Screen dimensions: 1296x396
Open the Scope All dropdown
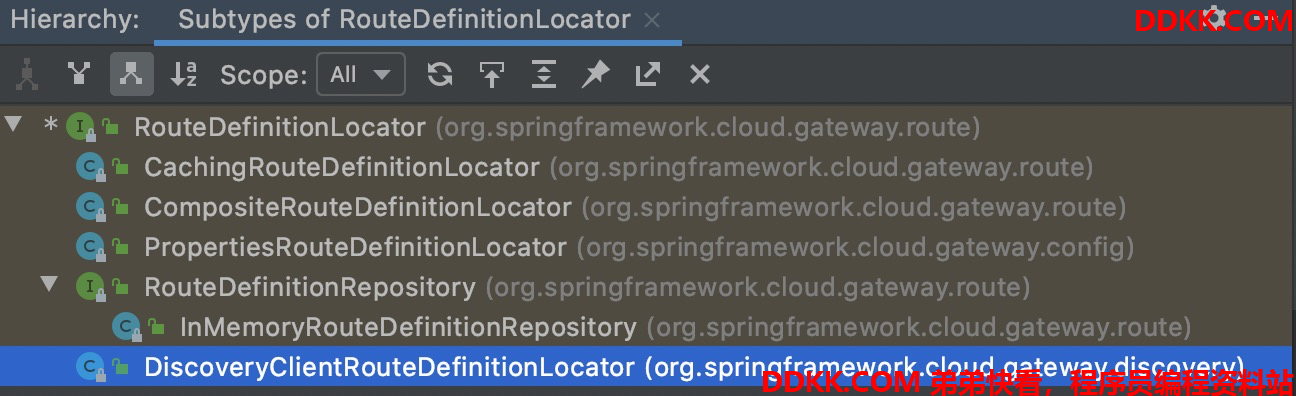tap(361, 74)
